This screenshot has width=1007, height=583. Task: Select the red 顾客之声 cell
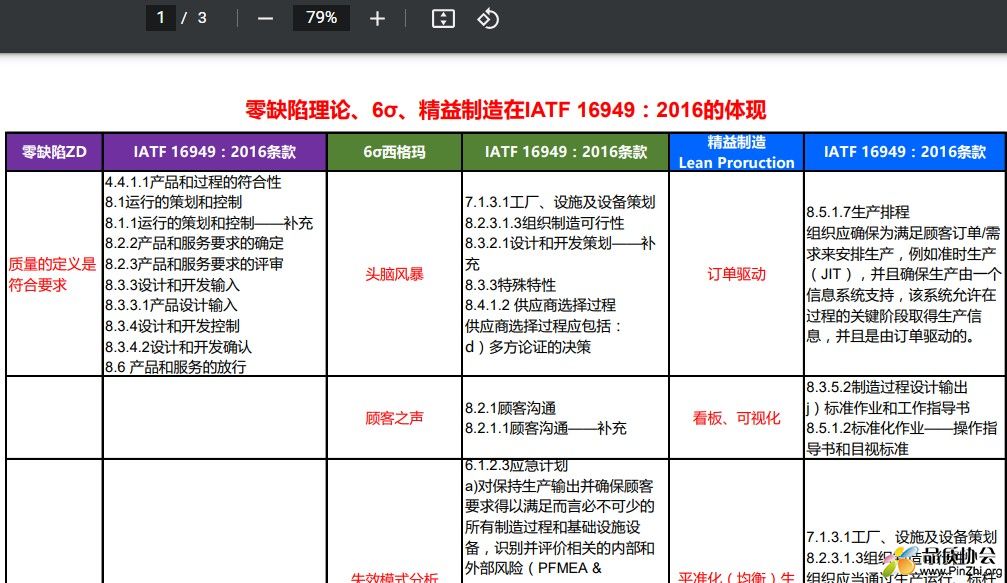pyautogui.click(x=394, y=418)
